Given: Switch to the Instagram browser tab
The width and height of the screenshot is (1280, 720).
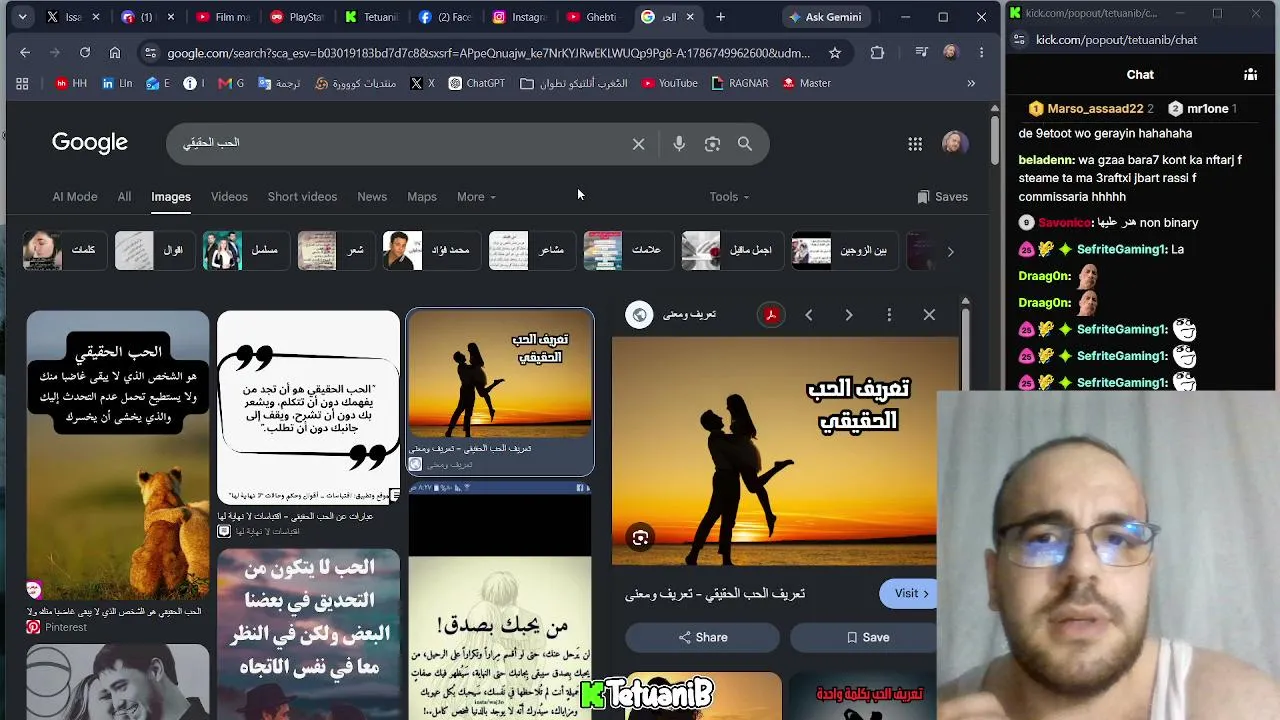Looking at the screenshot, I should pos(520,17).
